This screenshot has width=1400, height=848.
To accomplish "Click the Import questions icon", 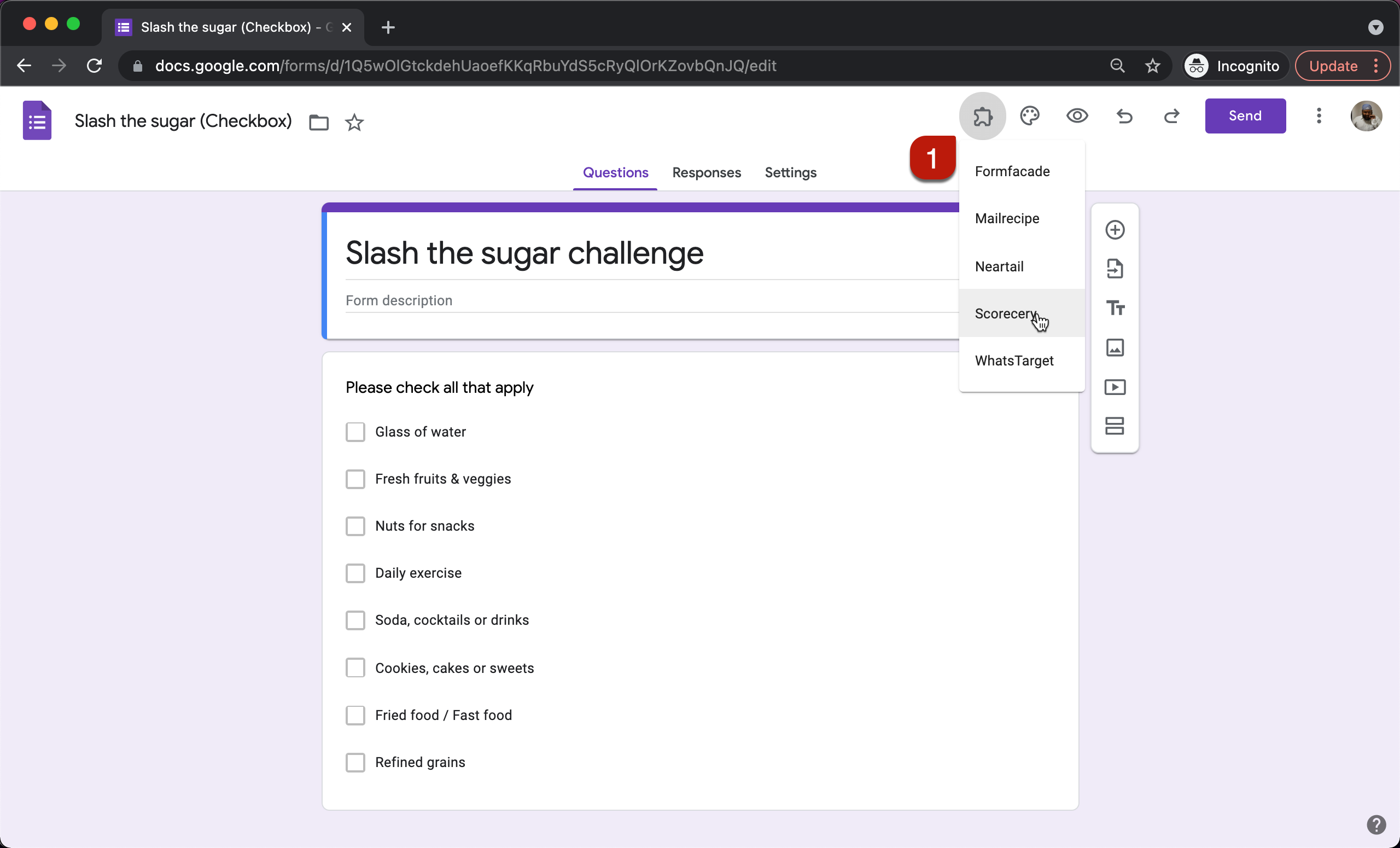I will pyautogui.click(x=1115, y=269).
